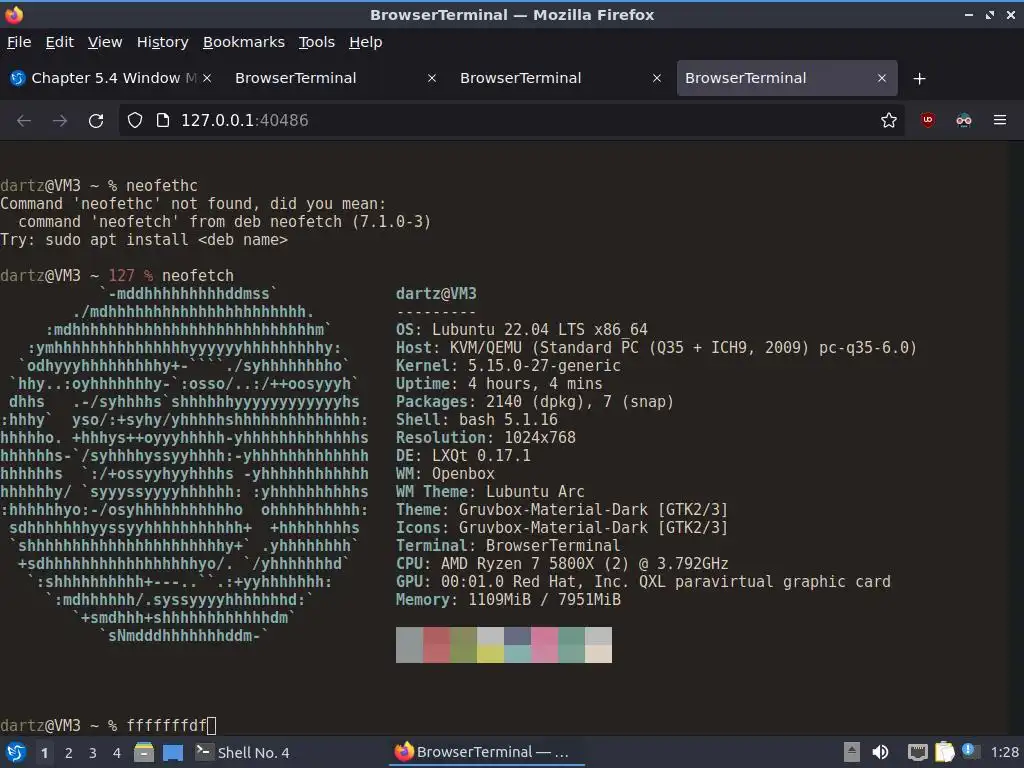Click the 'Resolution: 1024x768' line

click(486, 438)
